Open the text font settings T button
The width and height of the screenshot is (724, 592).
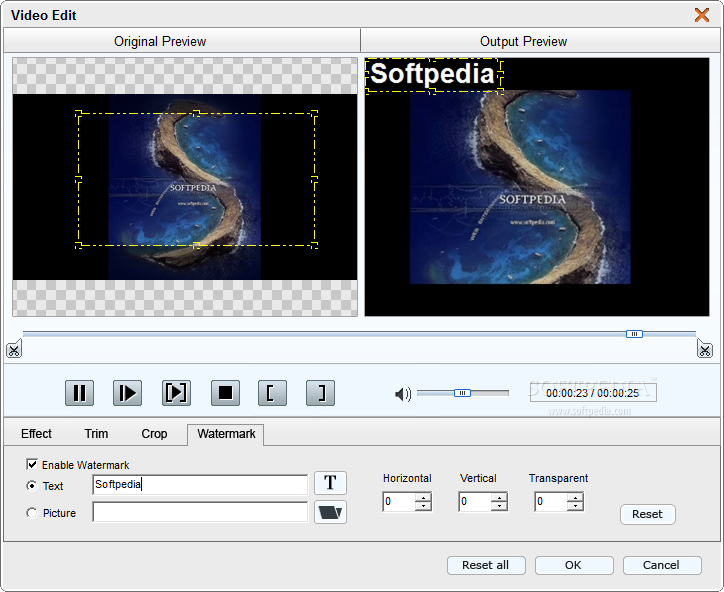(330, 483)
